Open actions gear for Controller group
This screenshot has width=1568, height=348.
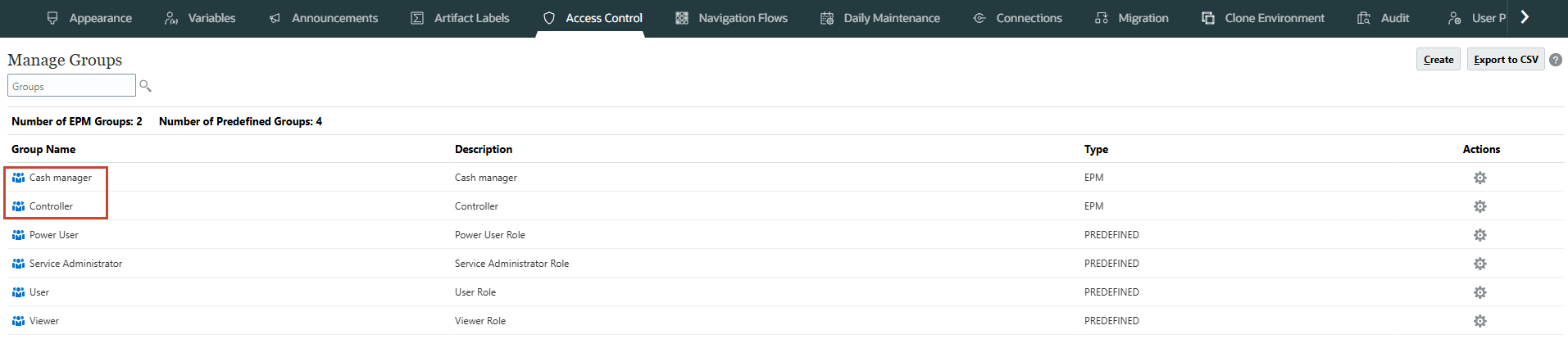[1479, 206]
